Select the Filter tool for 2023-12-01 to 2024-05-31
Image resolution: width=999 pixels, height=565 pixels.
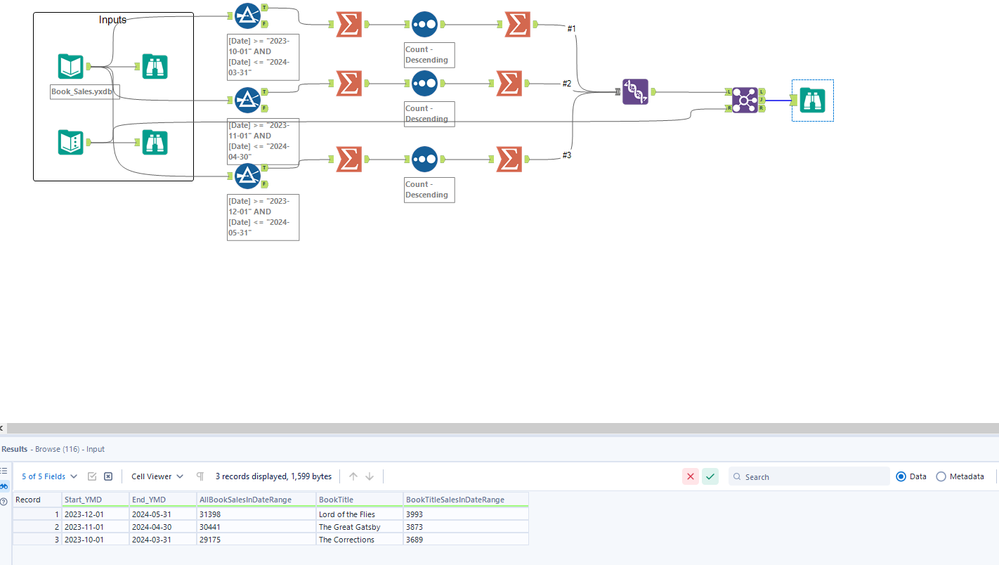[x=247, y=176]
